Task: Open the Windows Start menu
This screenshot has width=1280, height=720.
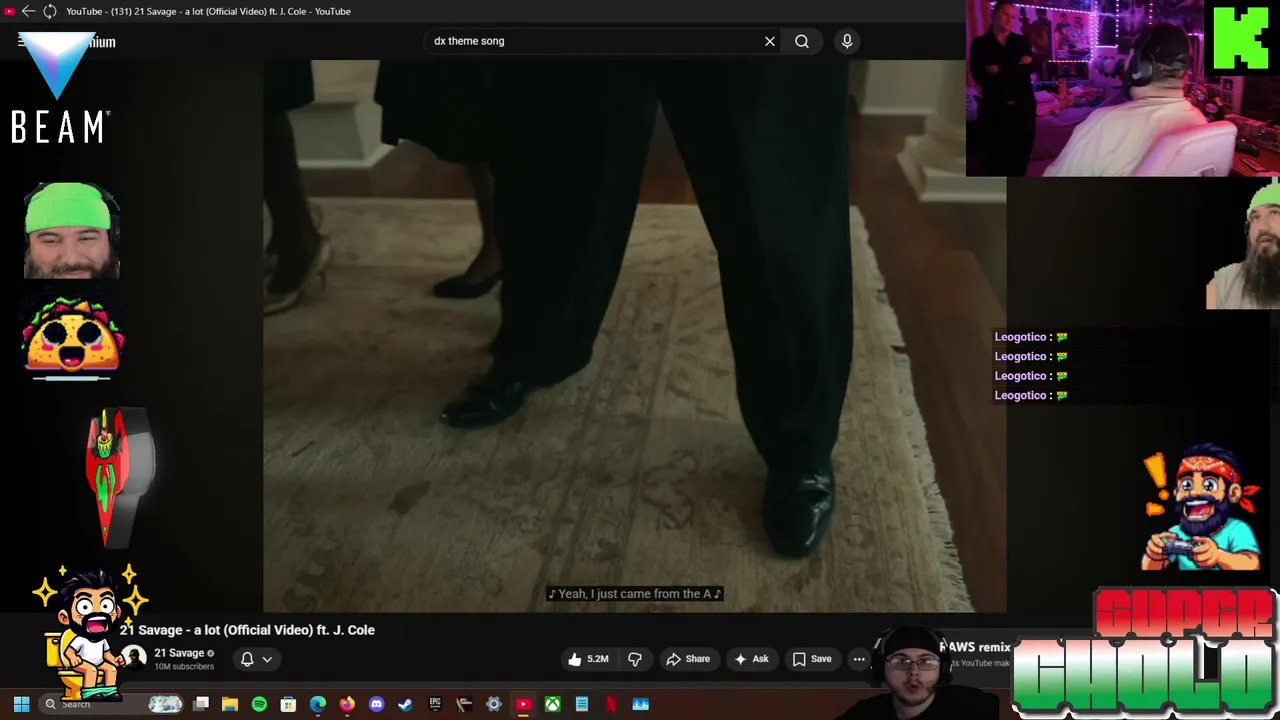Action: click(21, 704)
